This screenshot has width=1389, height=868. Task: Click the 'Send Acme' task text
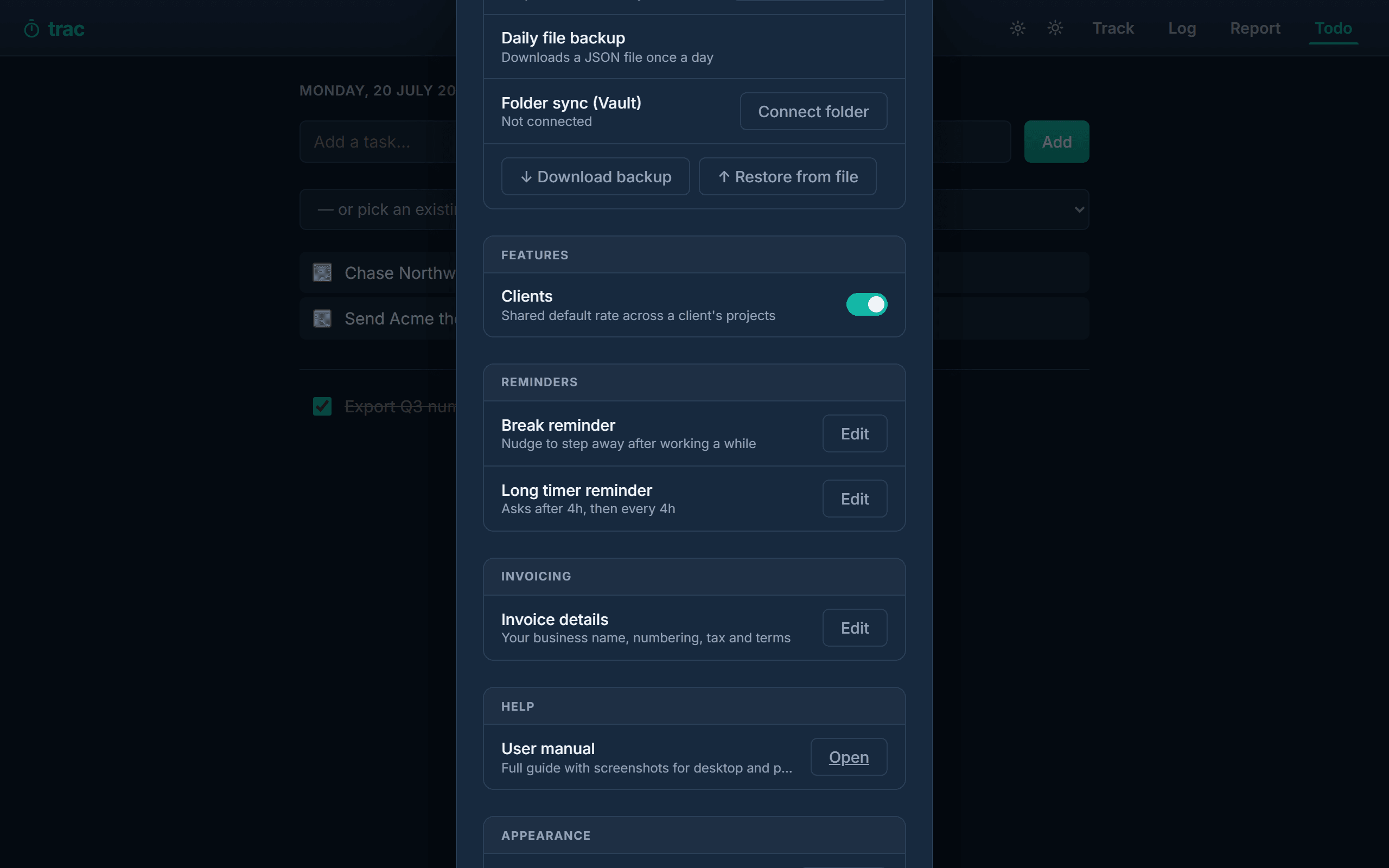(400, 318)
